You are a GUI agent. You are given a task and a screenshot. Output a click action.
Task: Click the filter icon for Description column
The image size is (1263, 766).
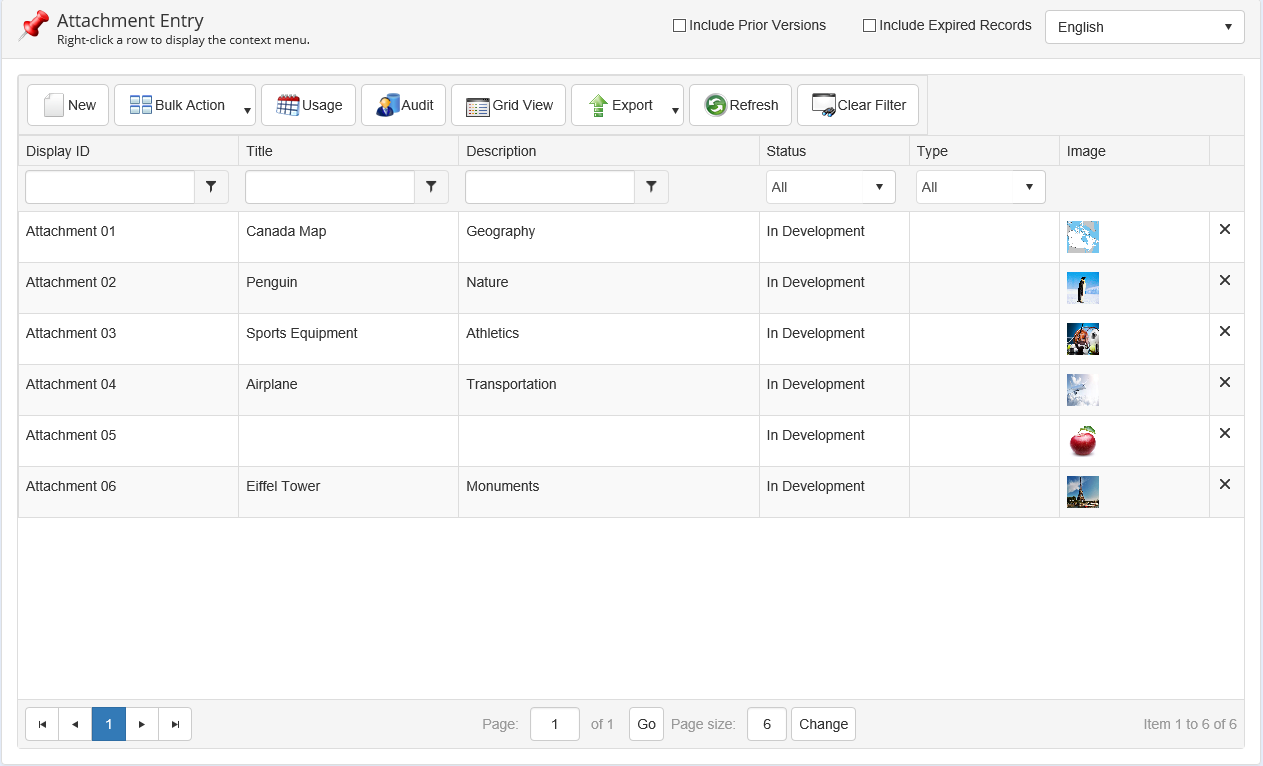tap(651, 187)
